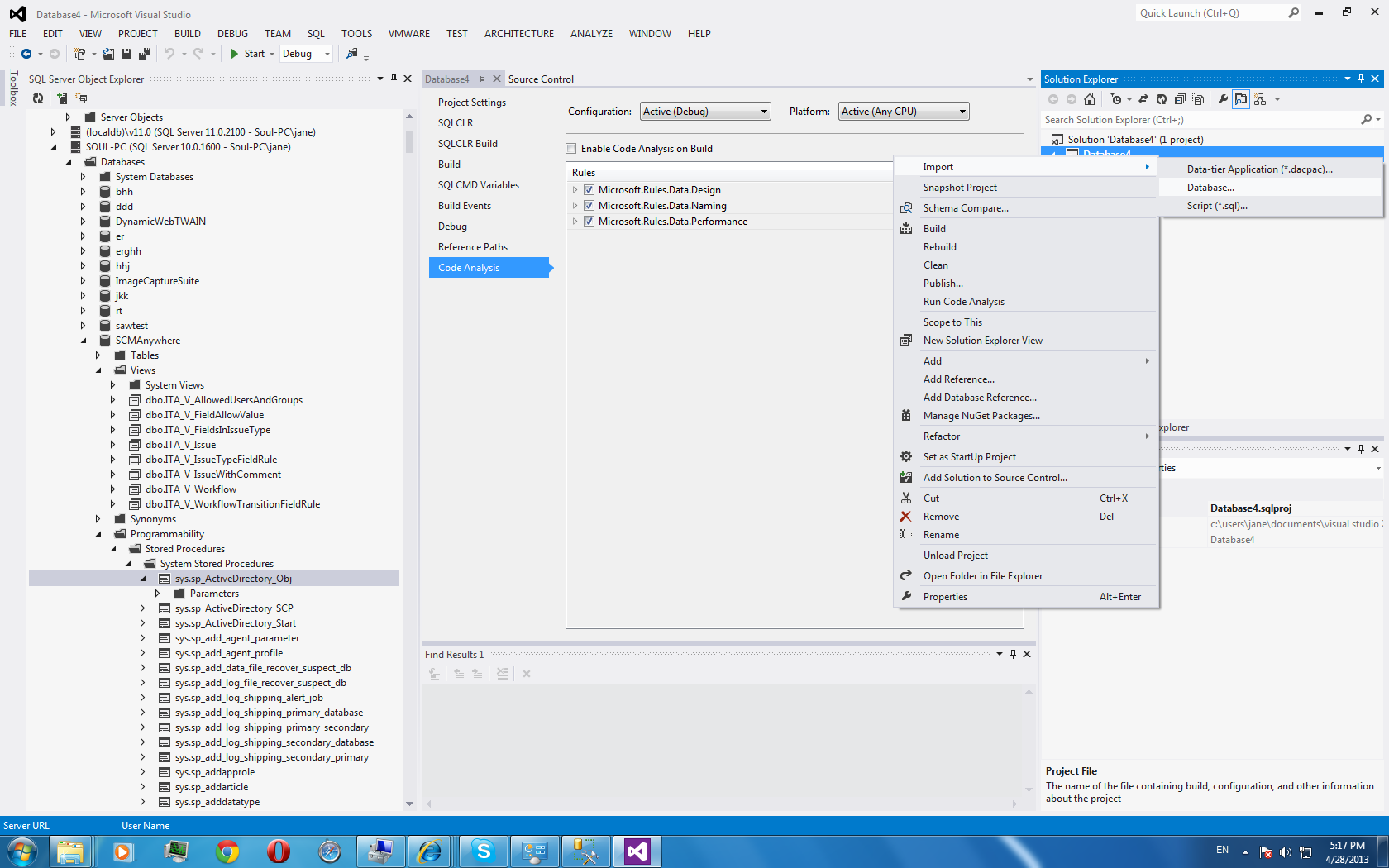The image size is (1389, 868).
Task: Select the dbo.ITA_V_Workflow view in tree
Action: [x=191, y=489]
